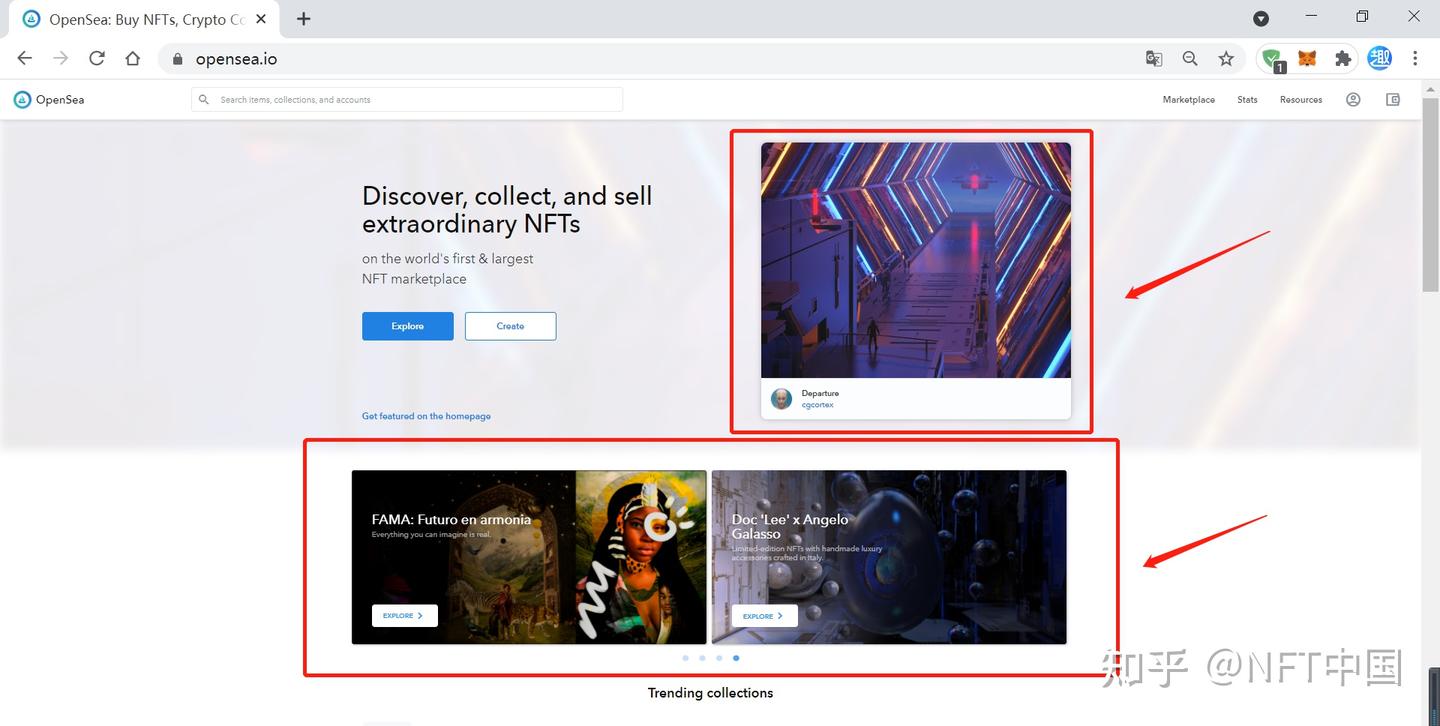This screenshot has height=726, width=1440.
Task: Click the search magnifier icon in OpenSea search bar
Action: (x=204, y=100)
